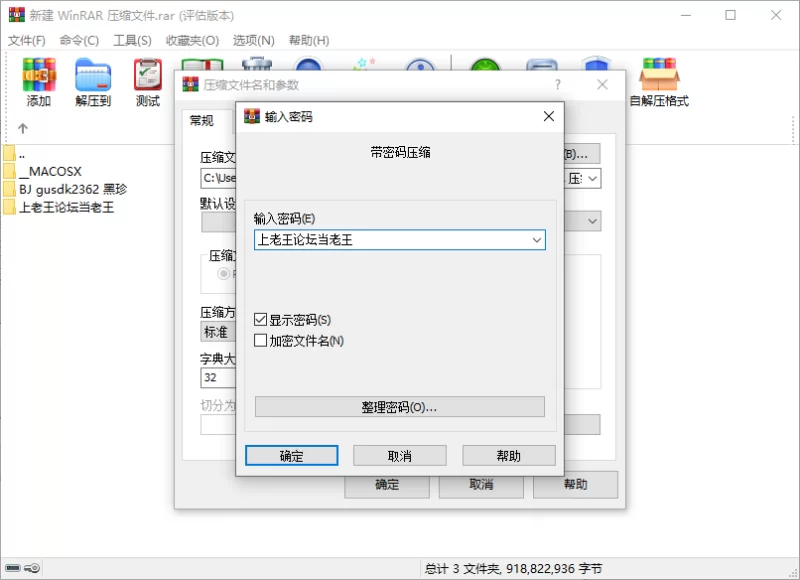Uncheck the 显示密码(S) checkbox
This screenshot has width=800, height=580.
pos(260,320)
